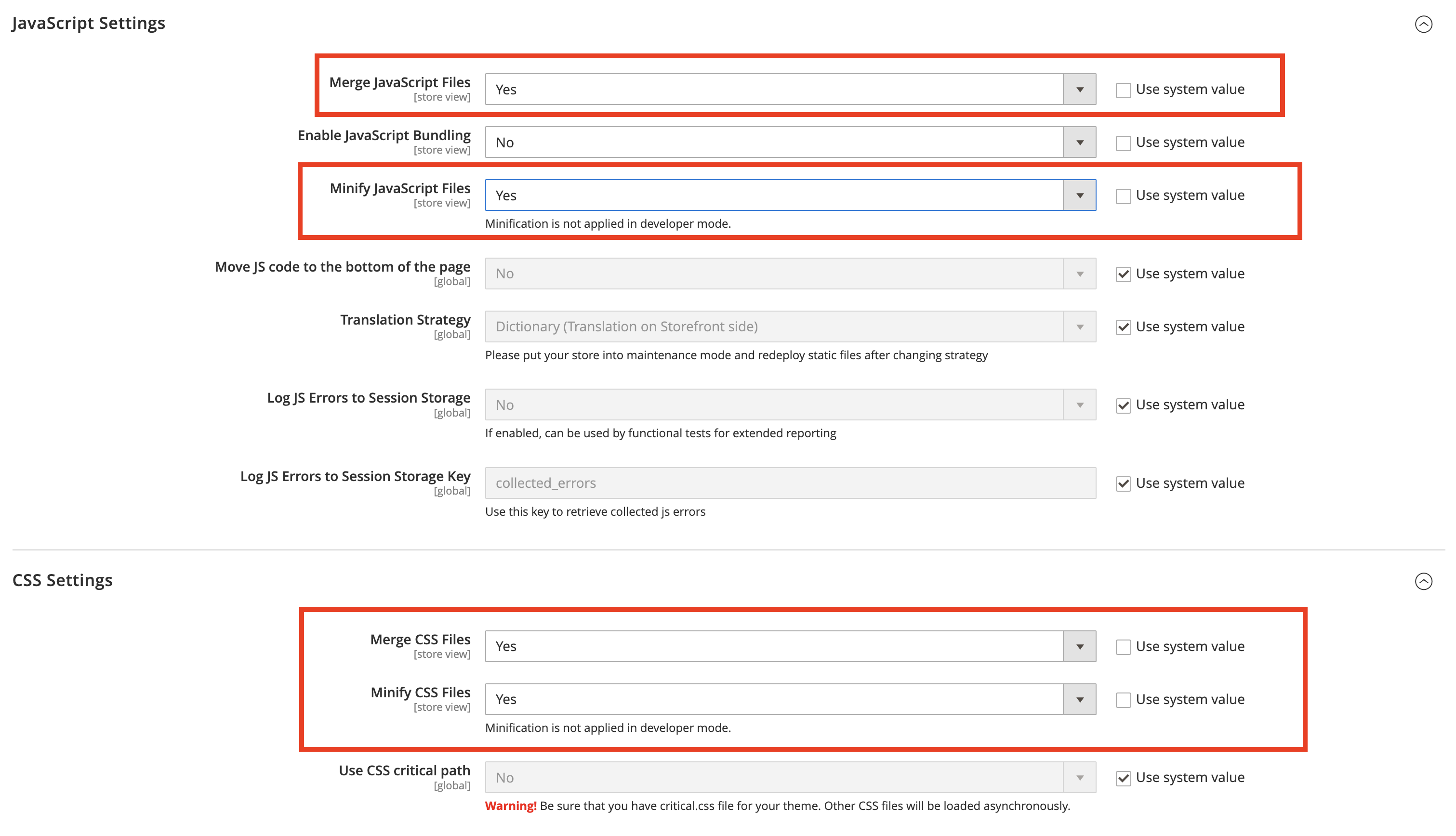Open the Translation Strategy dropdown
The image size is (1456, 836).
click(1080, 326)
